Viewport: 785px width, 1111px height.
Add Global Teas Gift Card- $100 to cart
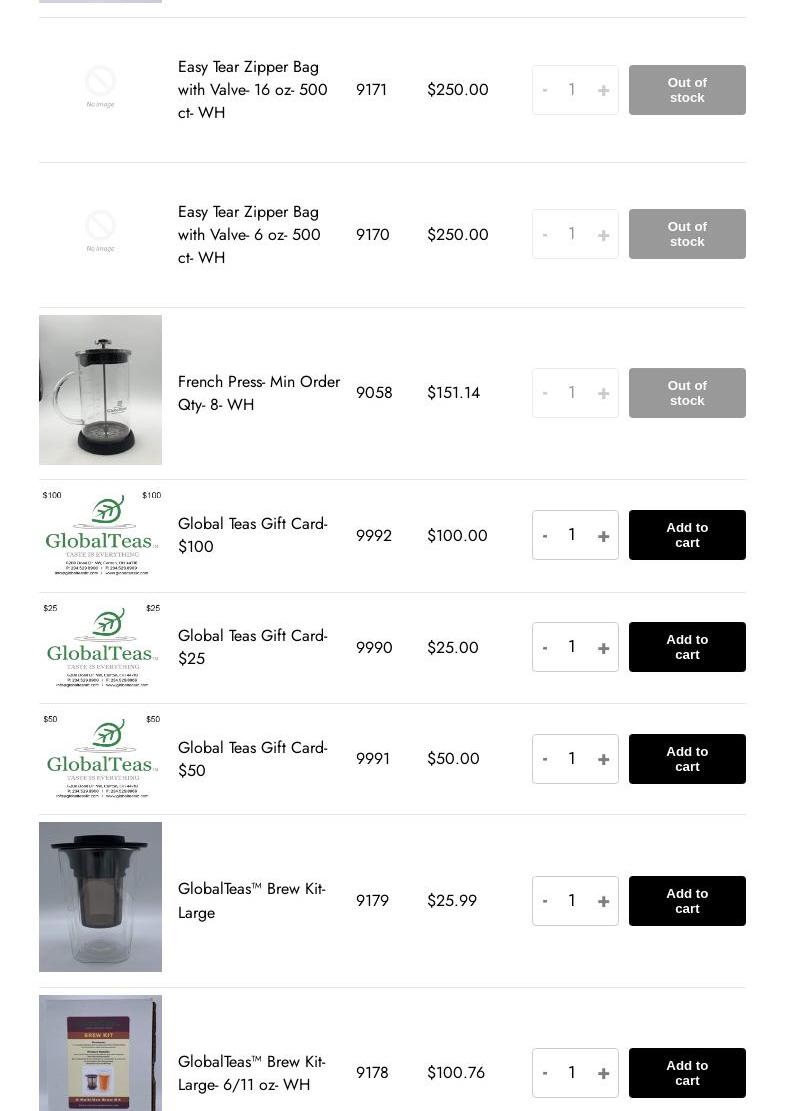tap(687, 535)
